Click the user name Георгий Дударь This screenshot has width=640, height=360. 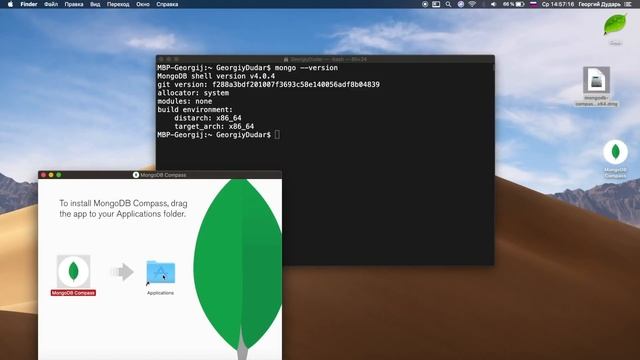tap(600, 4)
